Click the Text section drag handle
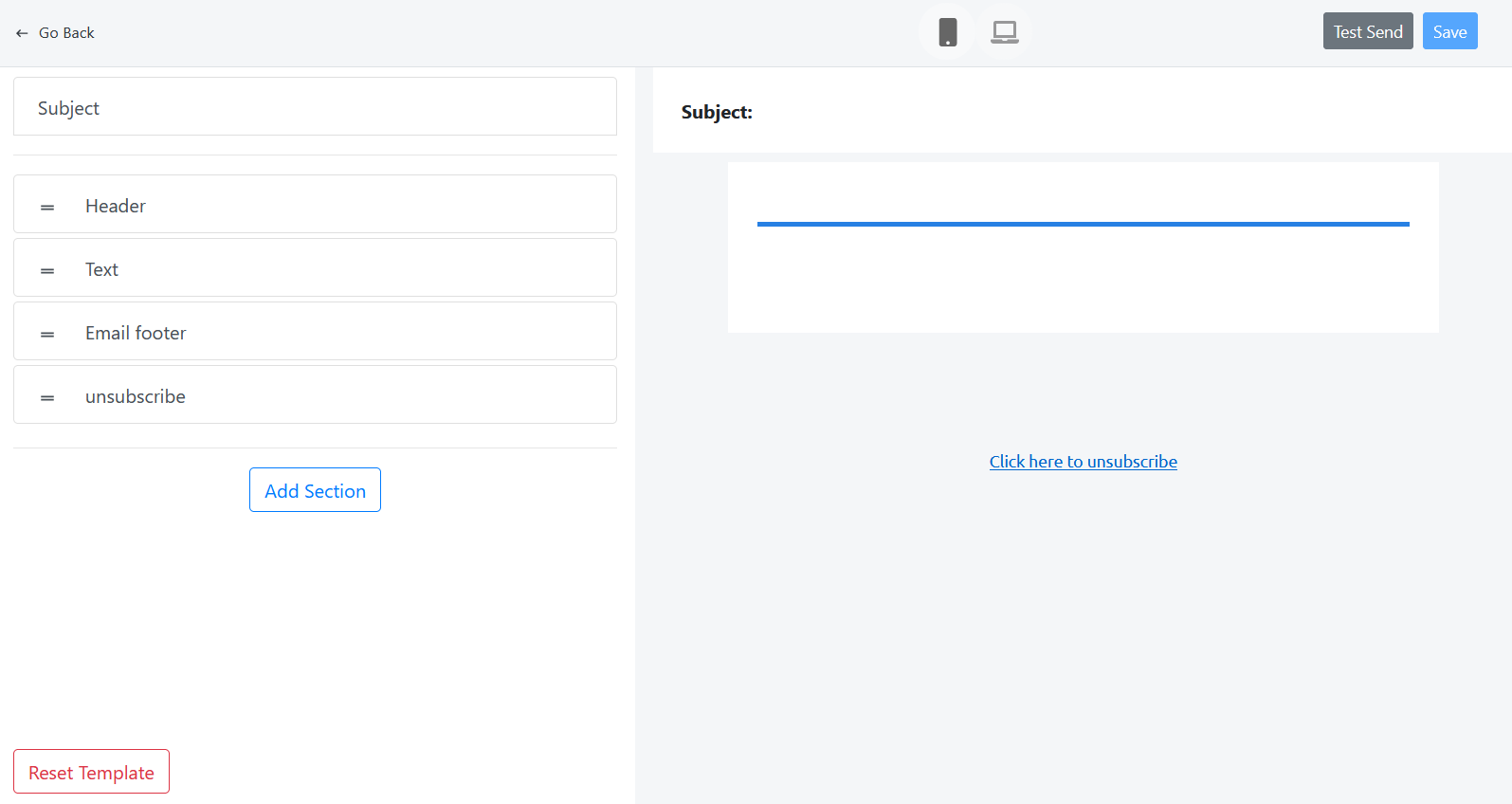The height and width of the screenshot is (804, 1512). tap(47, 270)
